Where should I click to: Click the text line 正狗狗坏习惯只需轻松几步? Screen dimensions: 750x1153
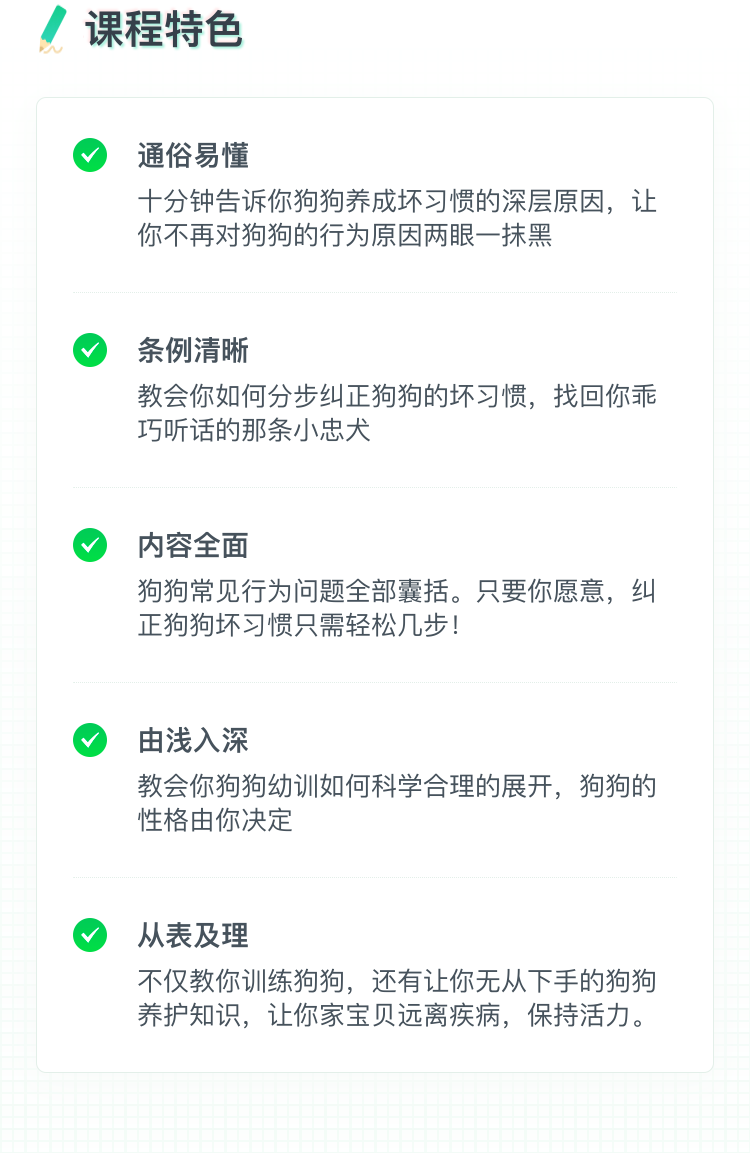click(299, 625)
